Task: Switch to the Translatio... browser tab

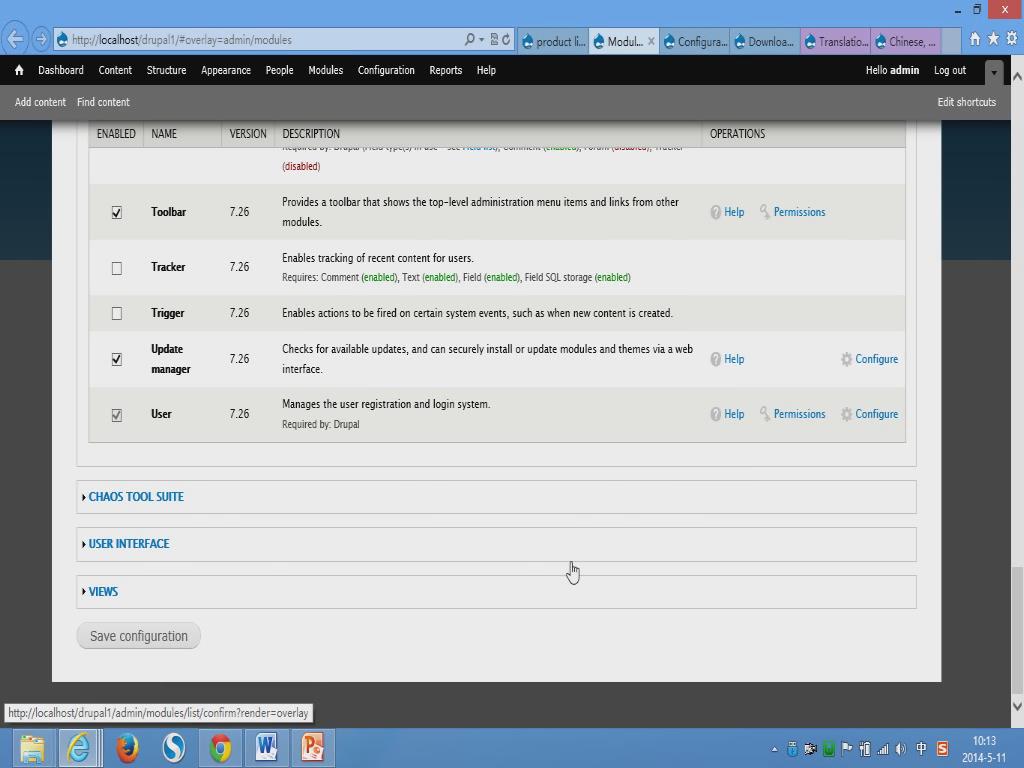Action: pos(836,42)
